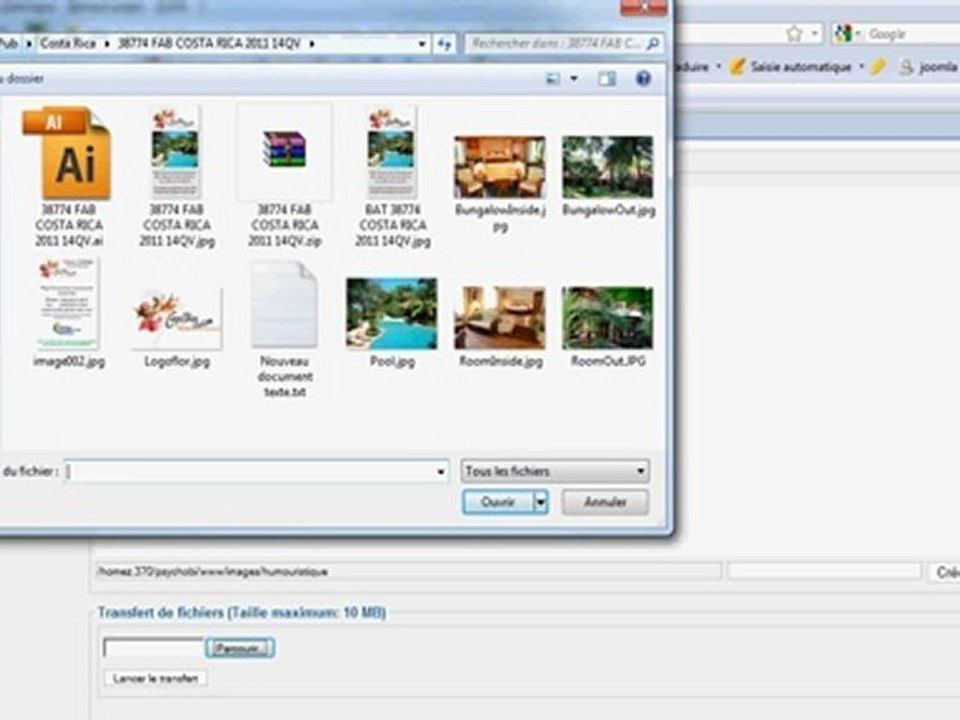Click the file name input field

pyautogui.click(x=249, y=471)
